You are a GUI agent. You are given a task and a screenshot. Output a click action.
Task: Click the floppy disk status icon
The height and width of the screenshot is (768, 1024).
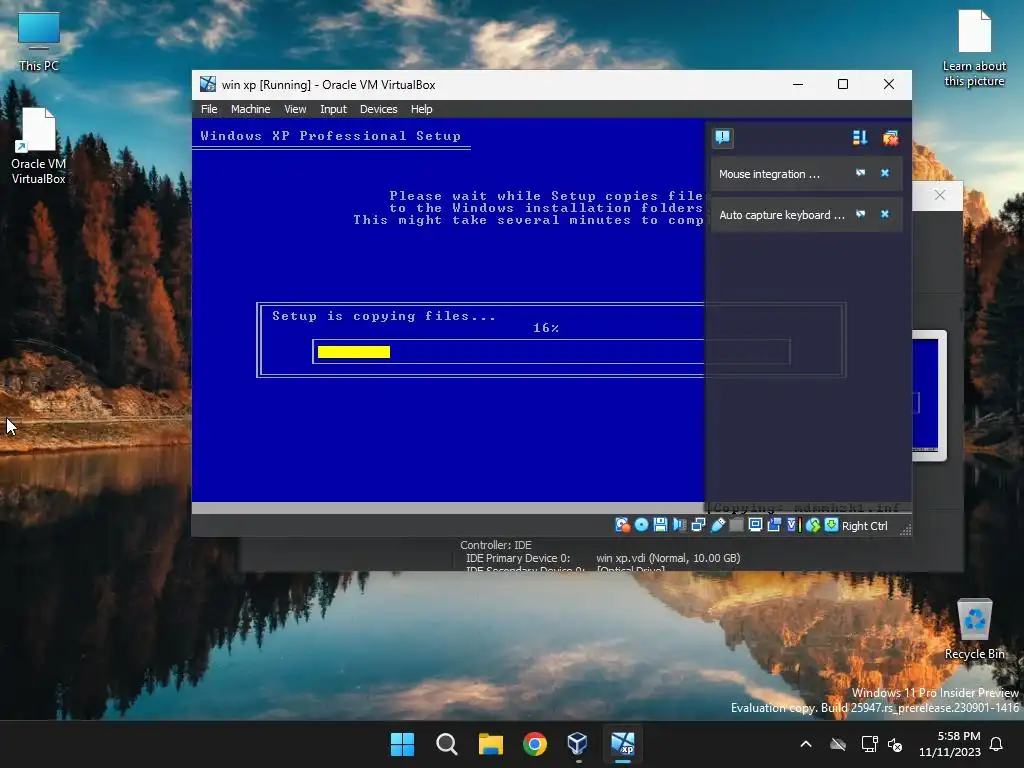pos(660,526)
